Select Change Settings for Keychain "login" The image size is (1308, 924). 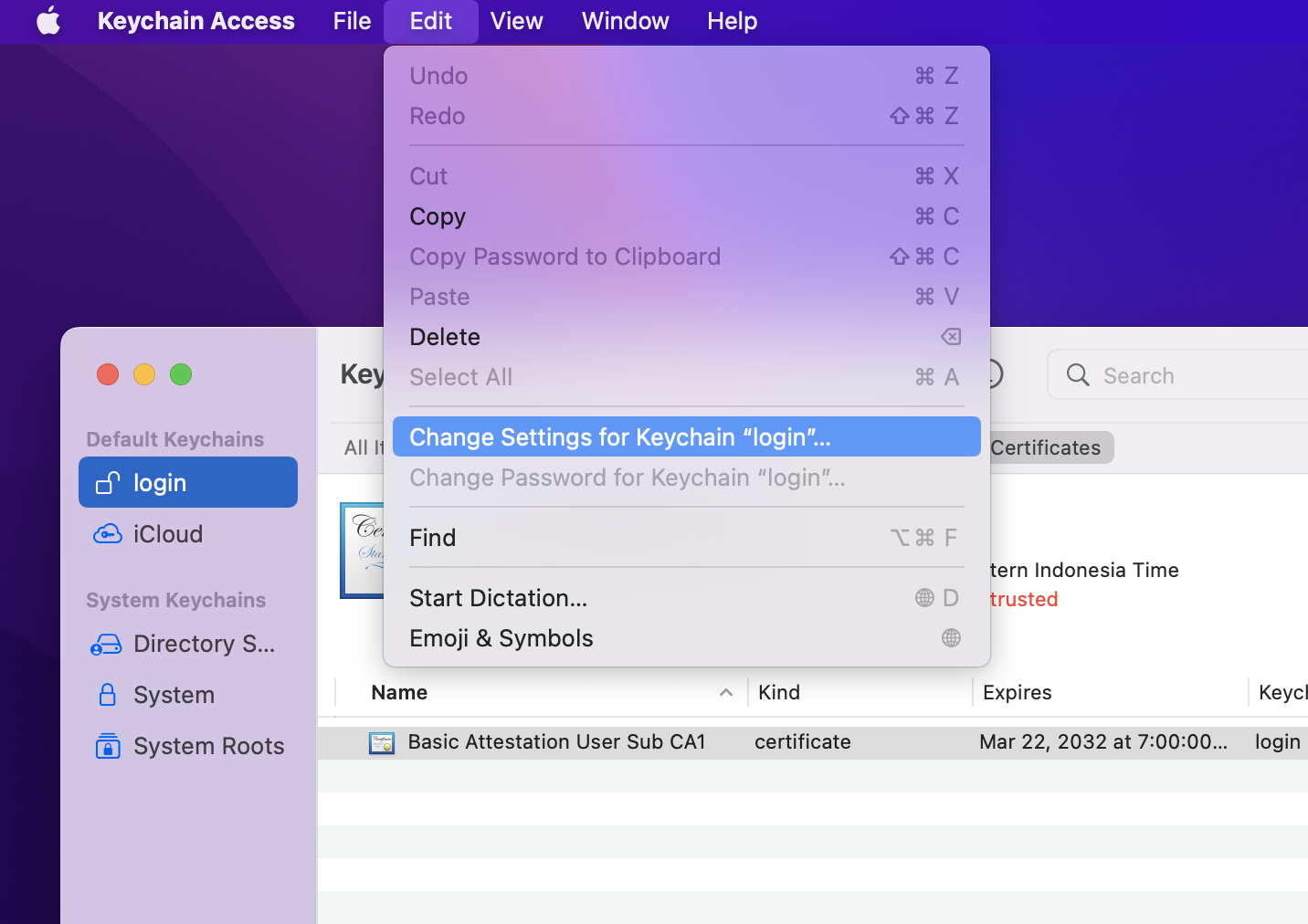(686, 437)
